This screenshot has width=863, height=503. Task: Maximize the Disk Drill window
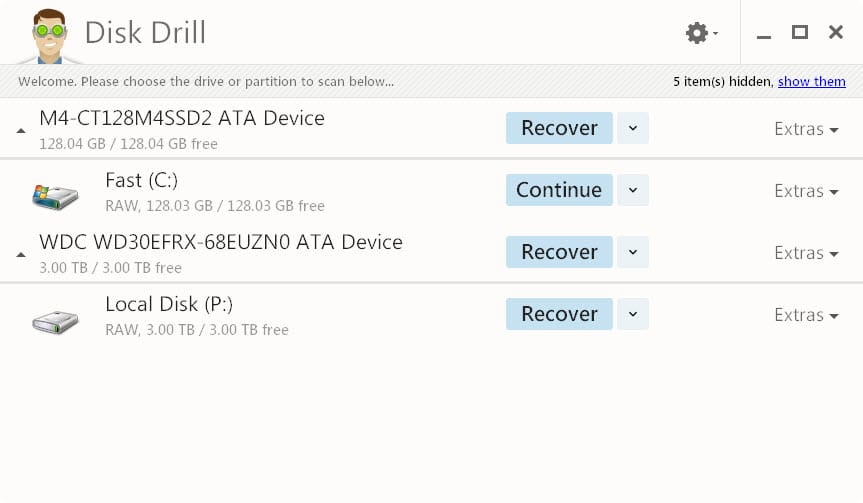coord(800,32)
